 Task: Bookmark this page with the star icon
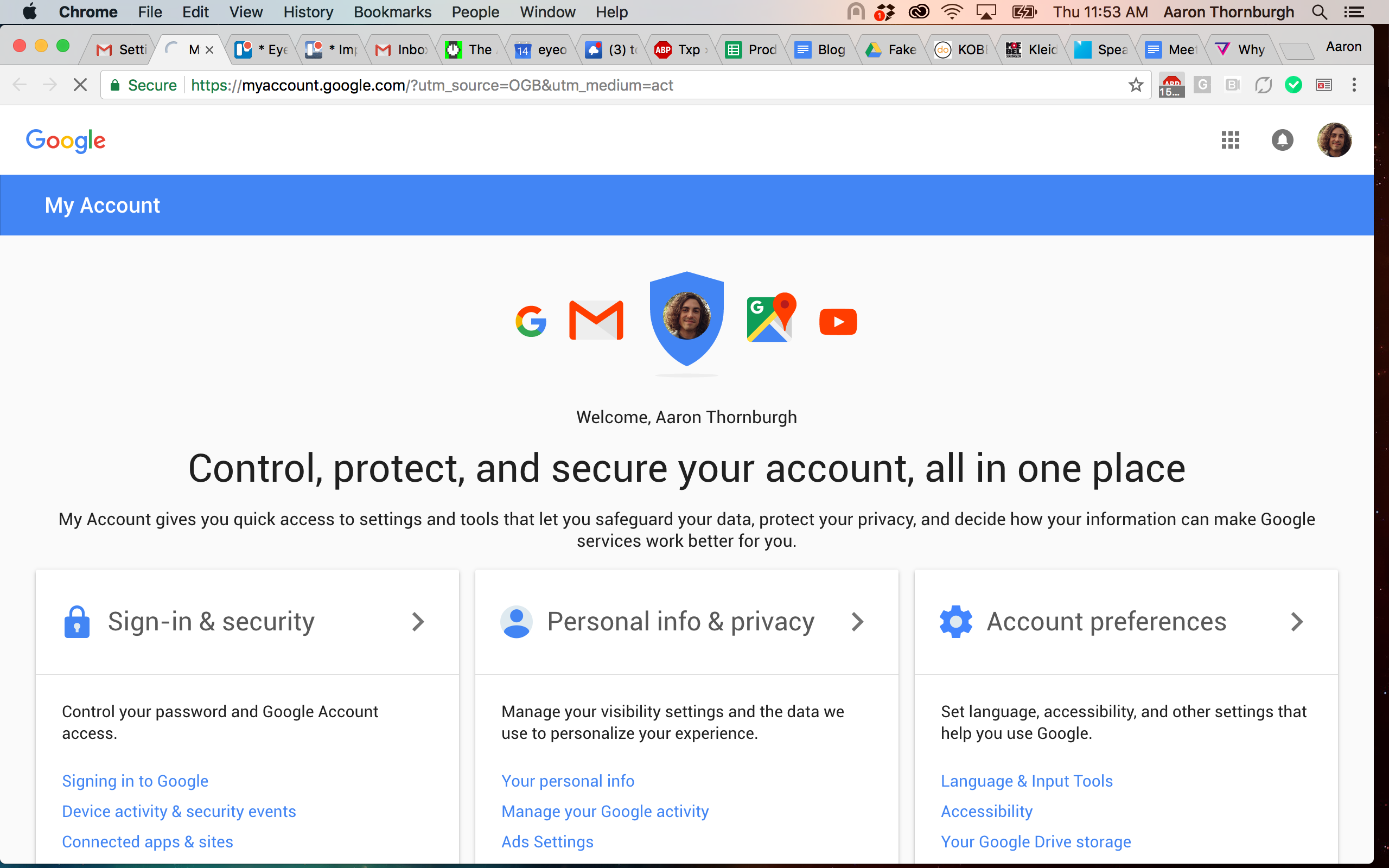point(1135,85)
